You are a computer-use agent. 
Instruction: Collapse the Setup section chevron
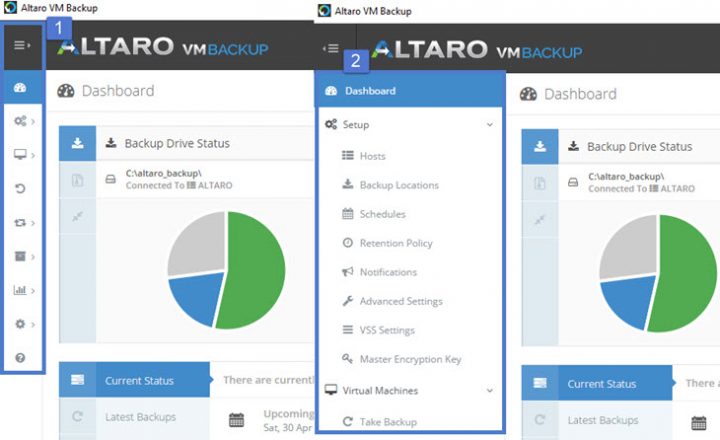click(490, 124)
